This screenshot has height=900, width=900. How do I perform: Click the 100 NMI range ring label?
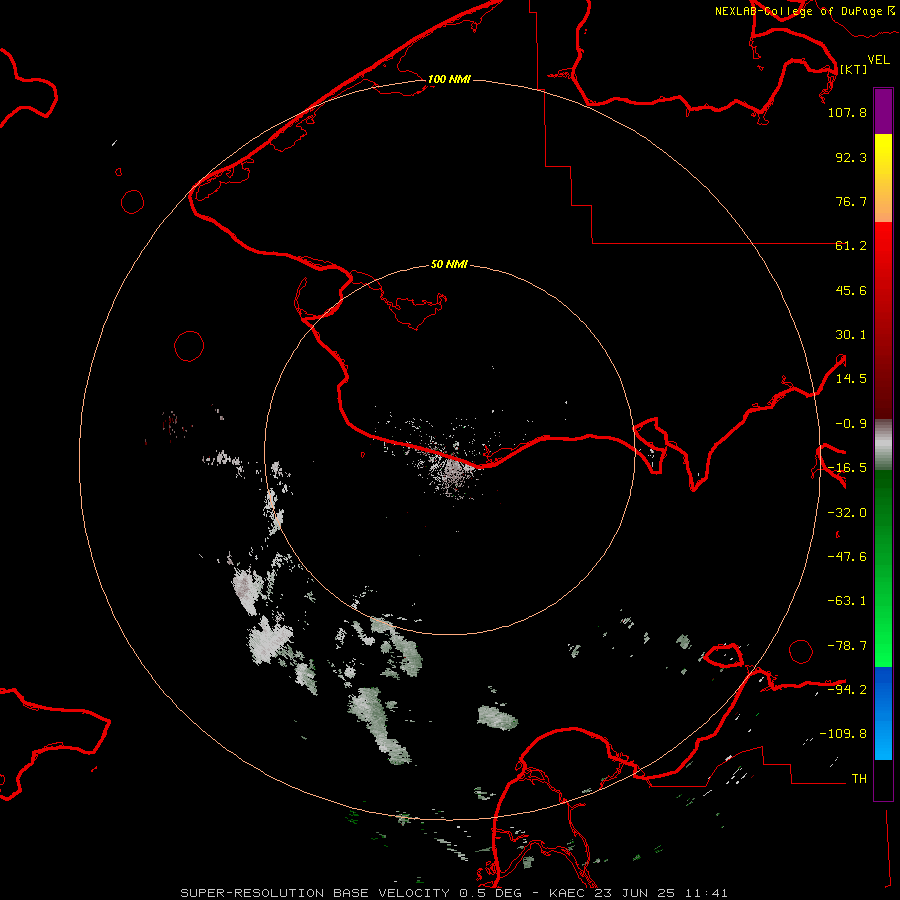(x=449, y=79)
